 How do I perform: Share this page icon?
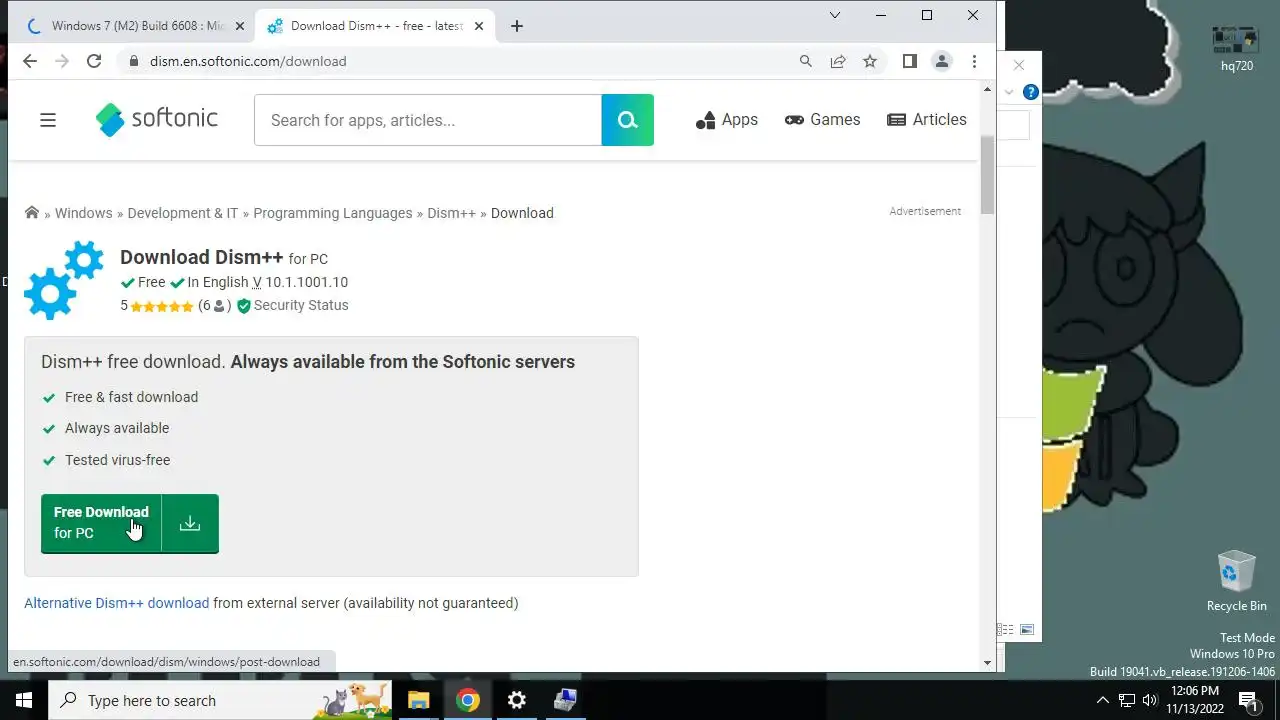838,61
